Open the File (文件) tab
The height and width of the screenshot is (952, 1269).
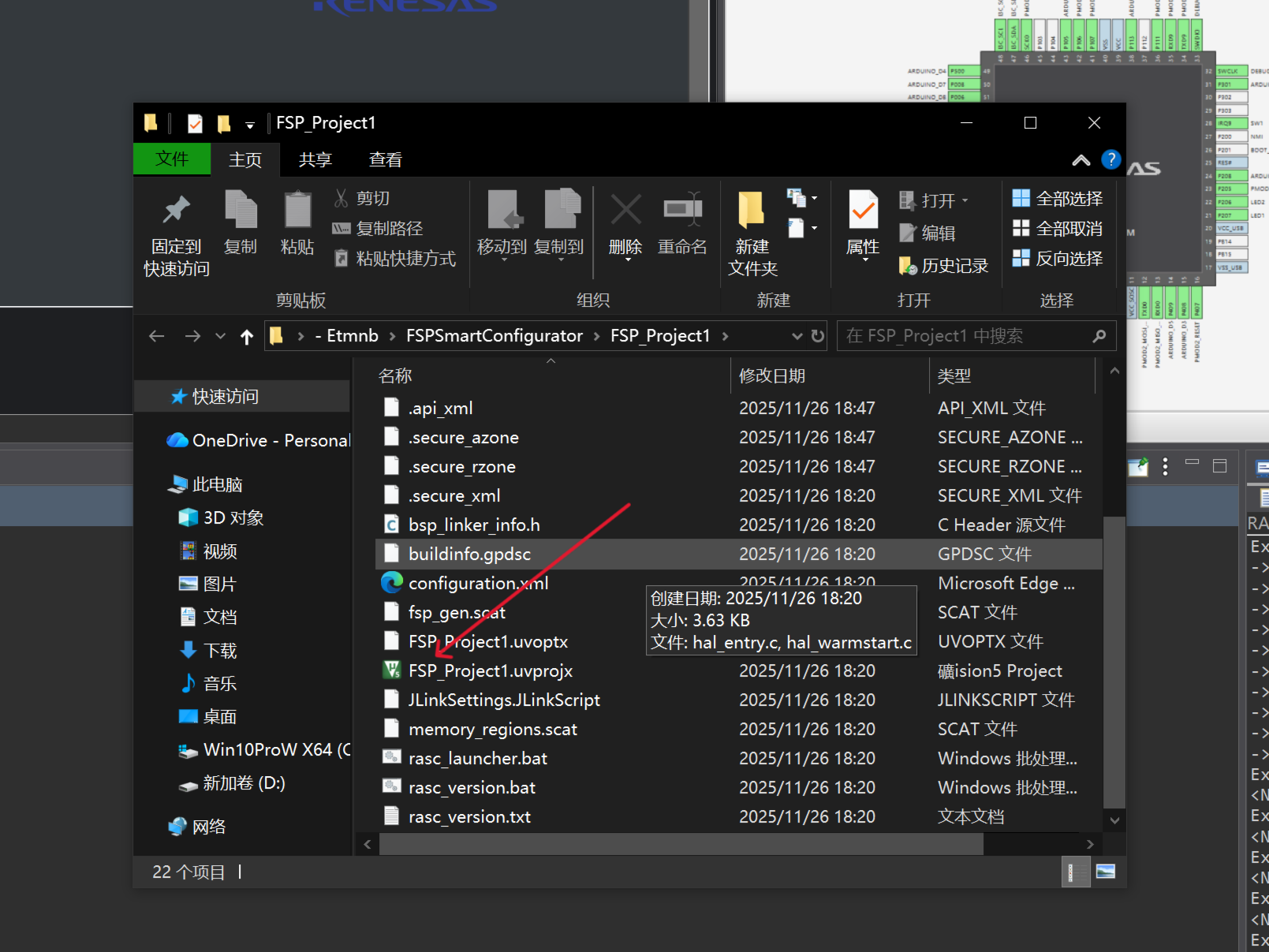[172, 159]
